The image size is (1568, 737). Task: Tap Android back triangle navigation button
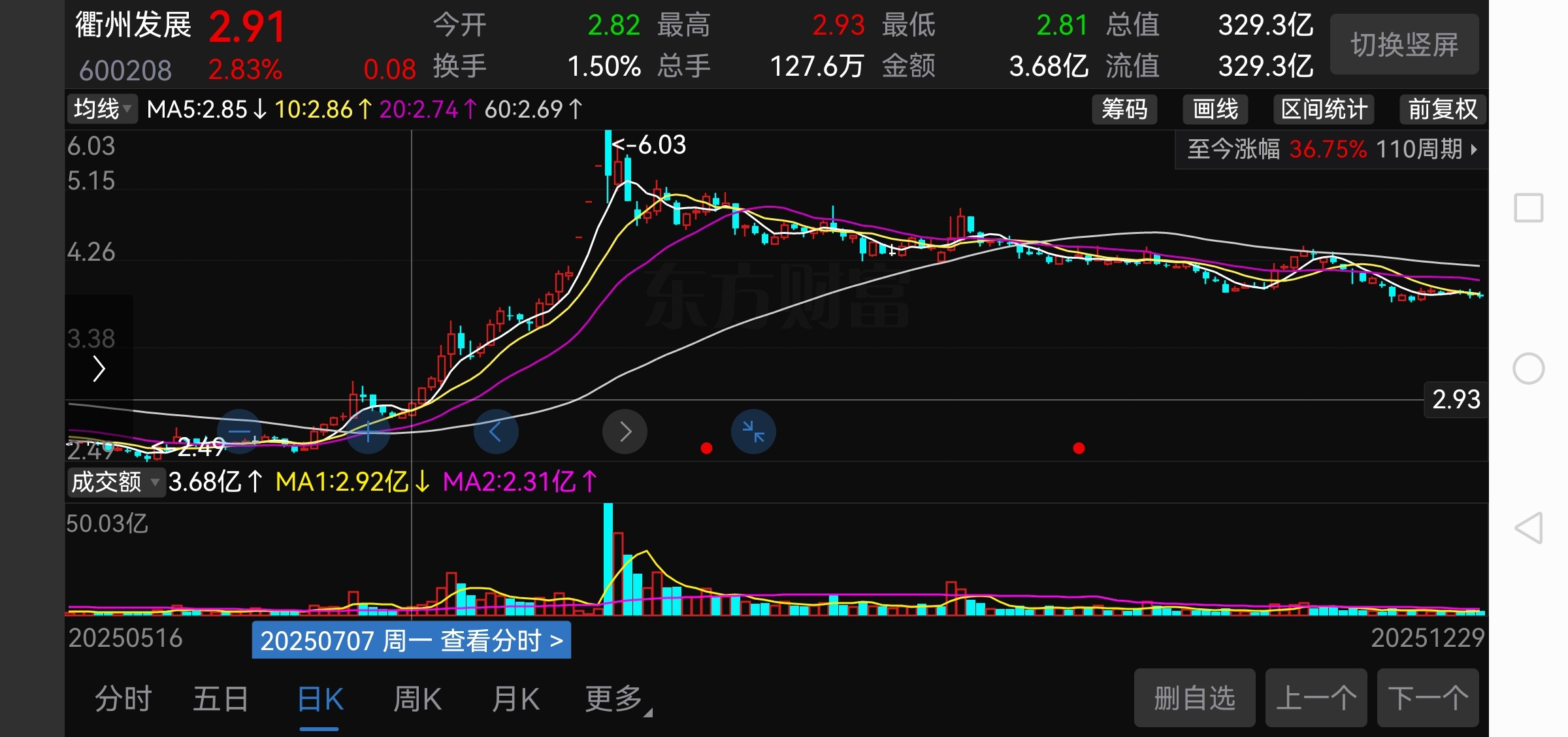[x=1529, y=528]
